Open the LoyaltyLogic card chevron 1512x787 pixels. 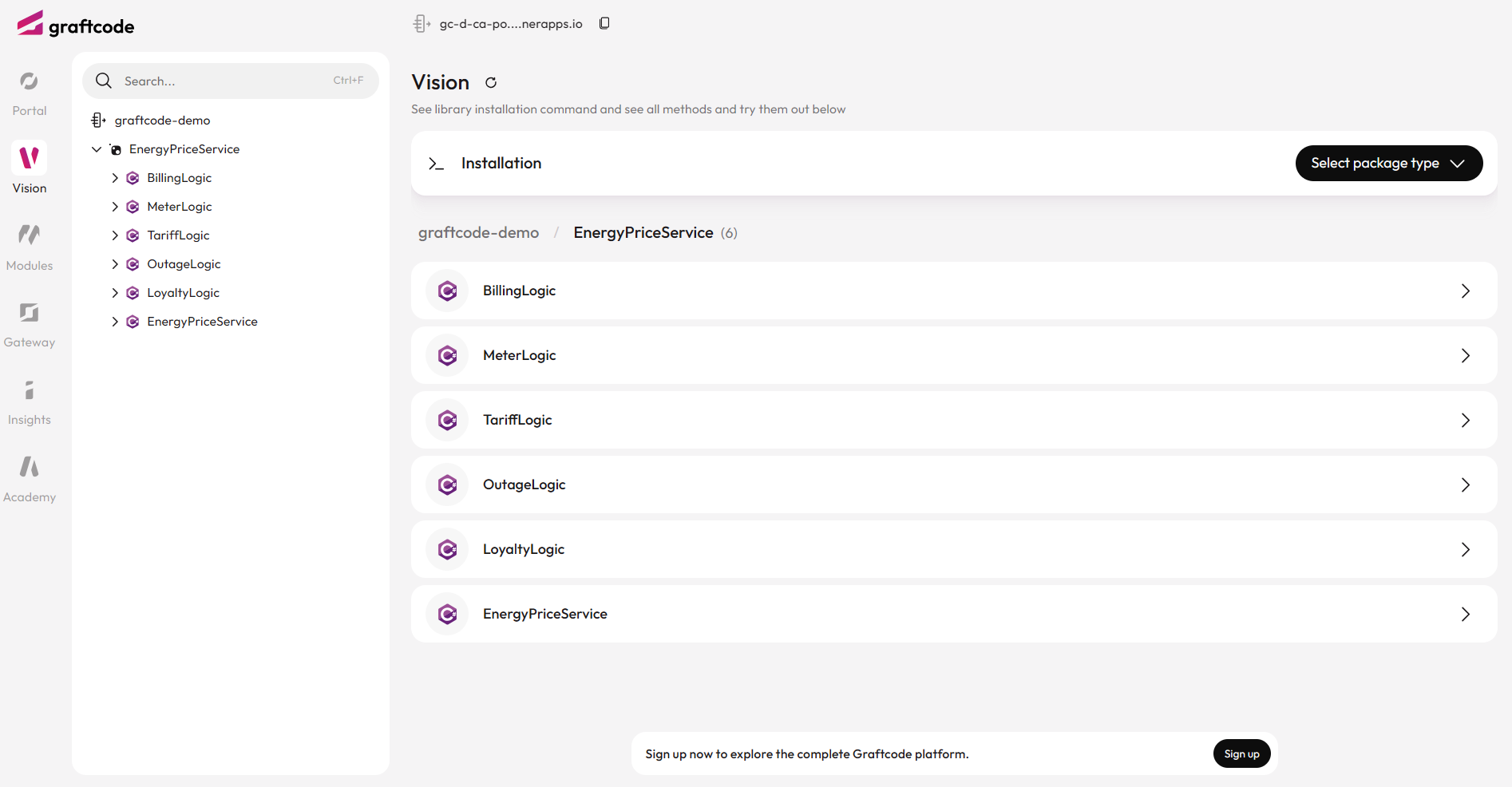(x=1466, y=549)
